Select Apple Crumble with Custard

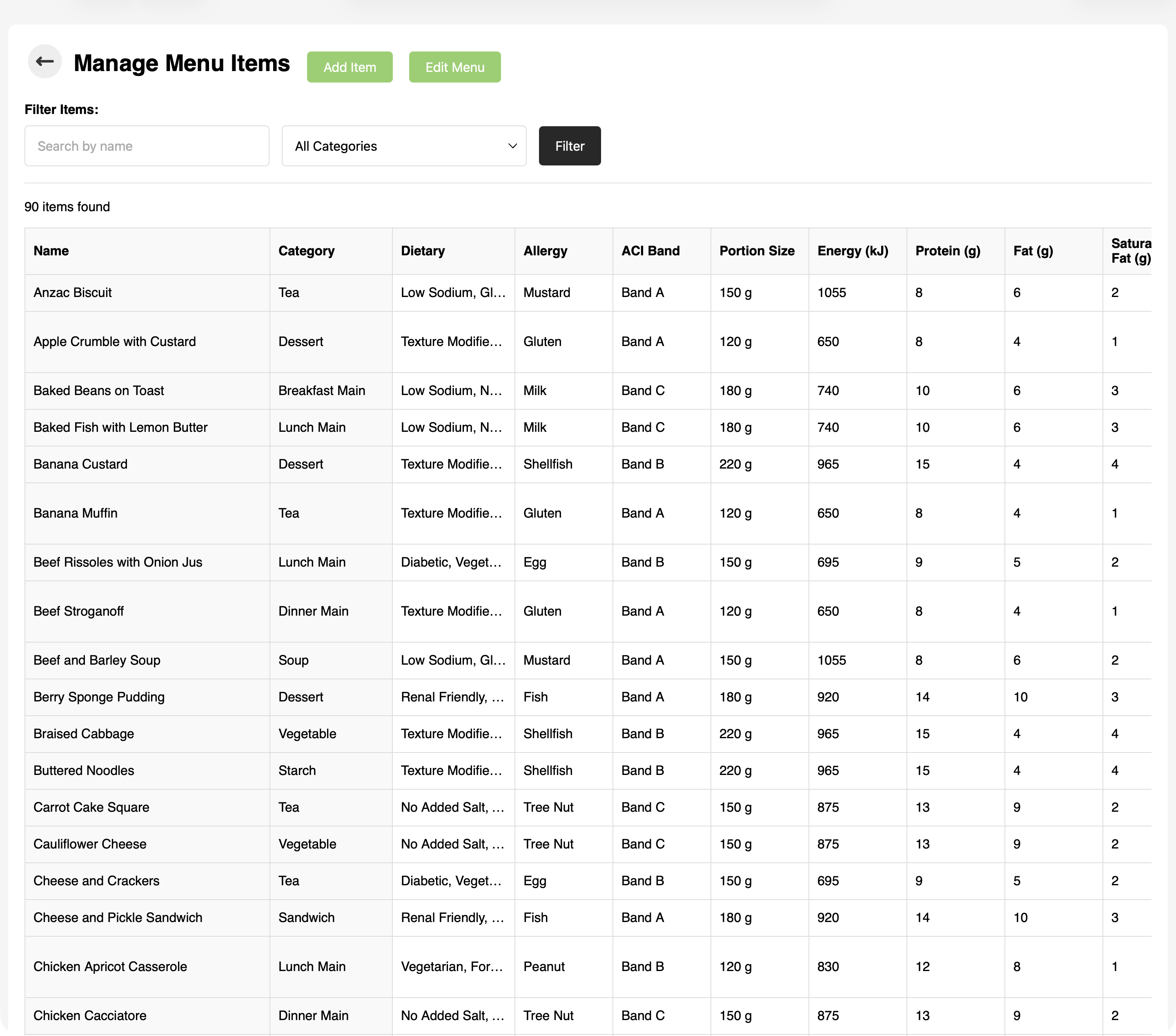click(114, 341)
